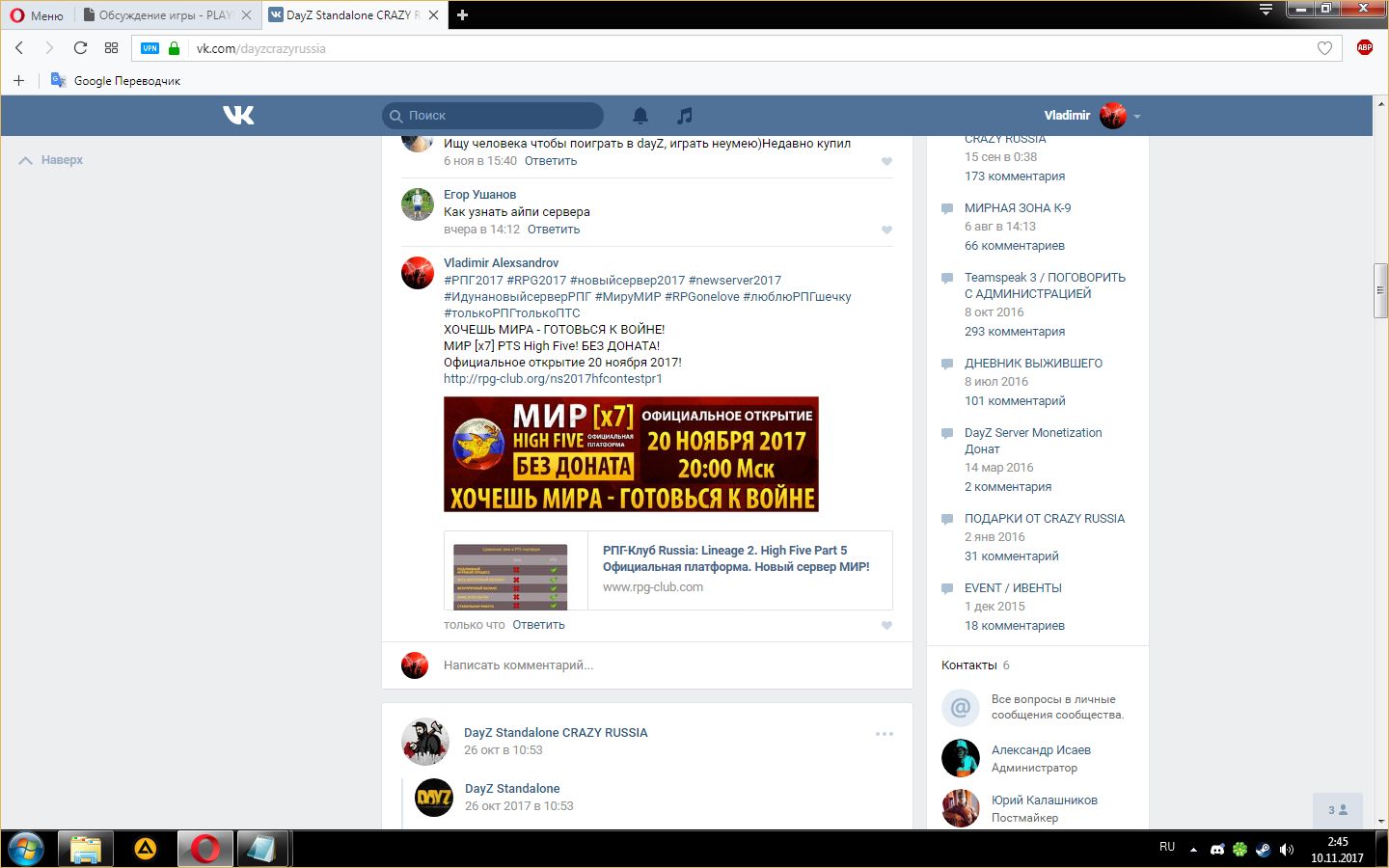Screen dimensions: 1389x868
Task: Open Steam from the system tray
Action: (x=1263, y=850)
